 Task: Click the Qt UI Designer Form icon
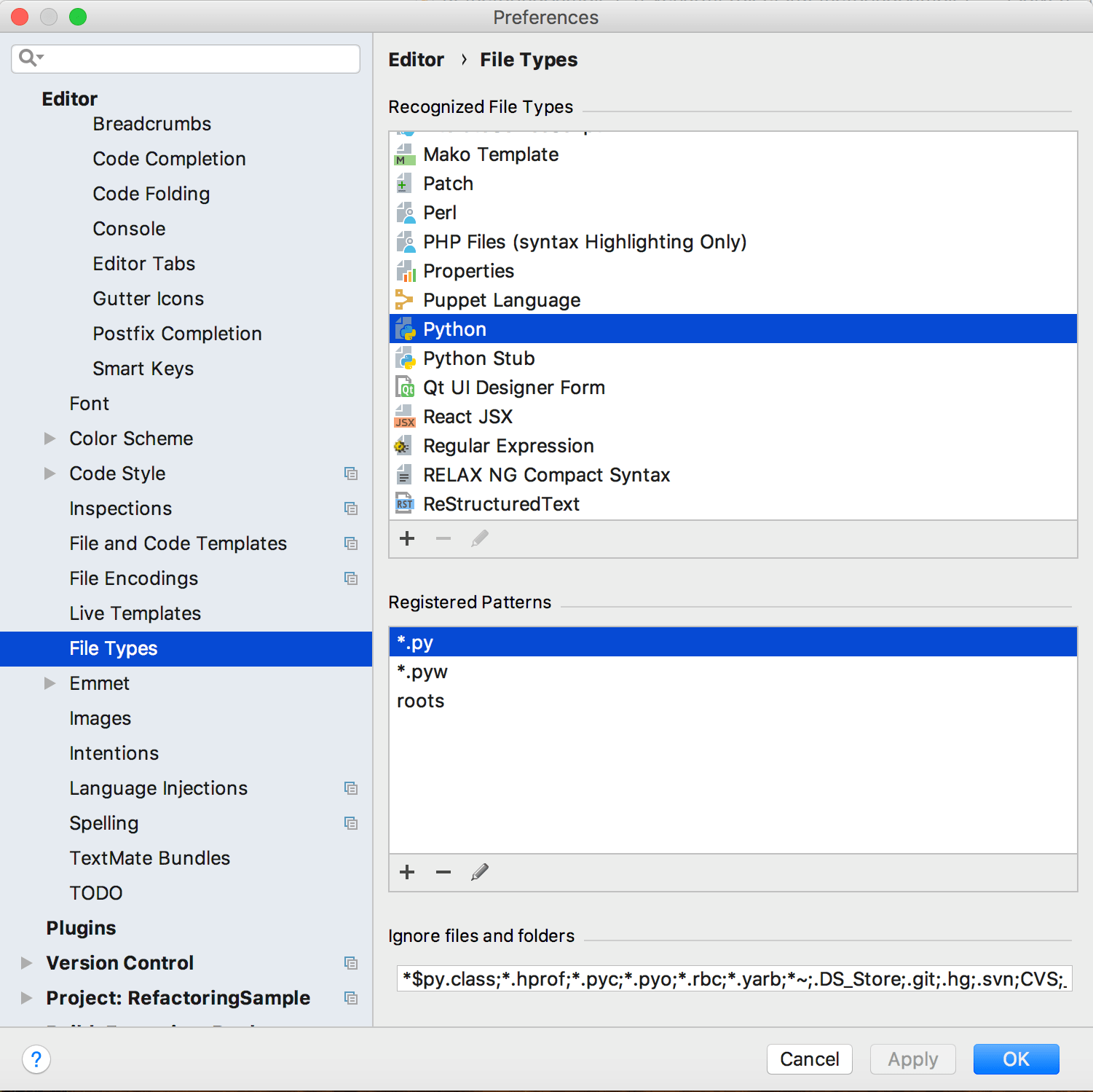click(405, 387)
